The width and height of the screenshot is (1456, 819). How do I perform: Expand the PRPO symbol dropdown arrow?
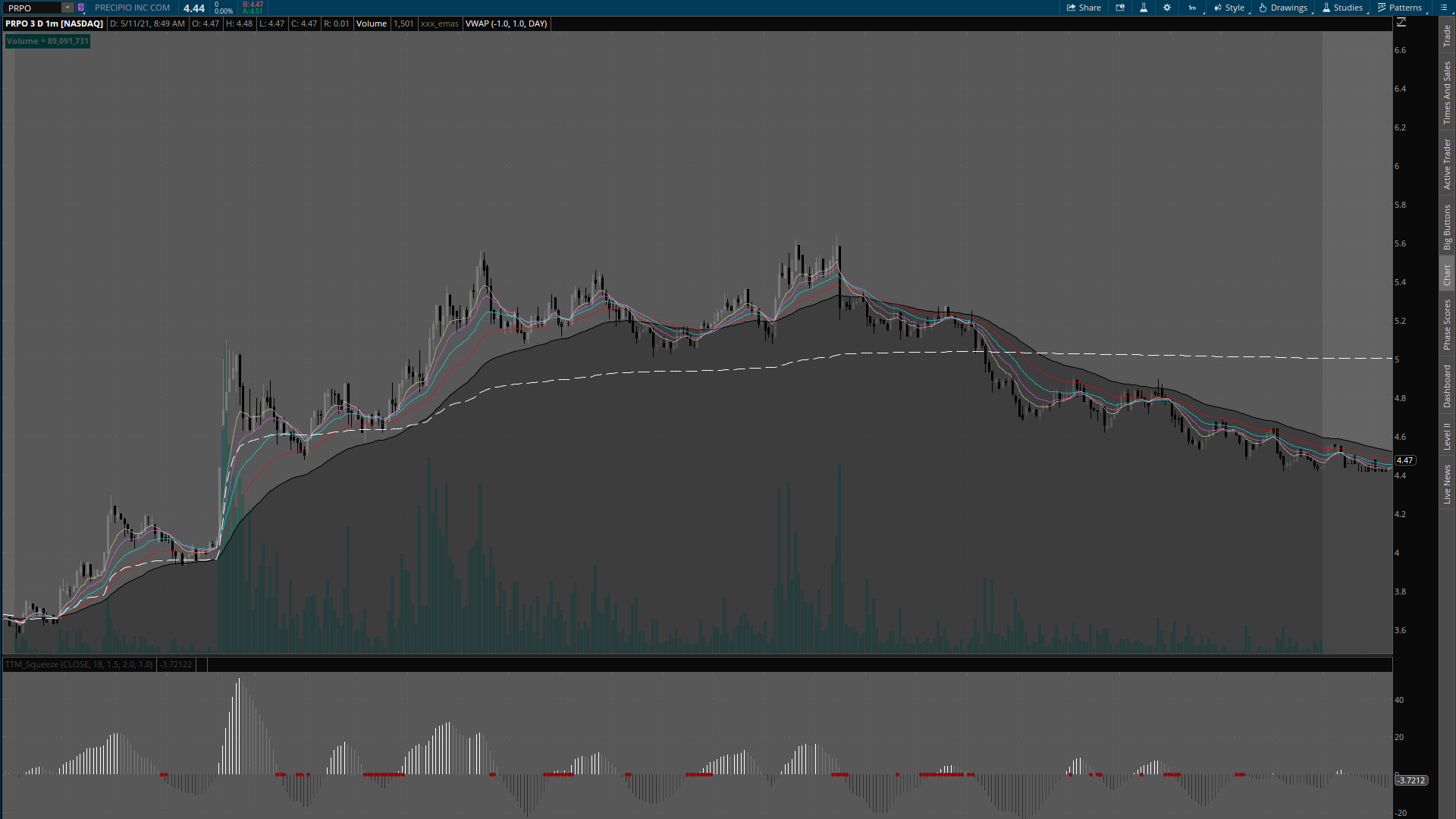point(67,8)
